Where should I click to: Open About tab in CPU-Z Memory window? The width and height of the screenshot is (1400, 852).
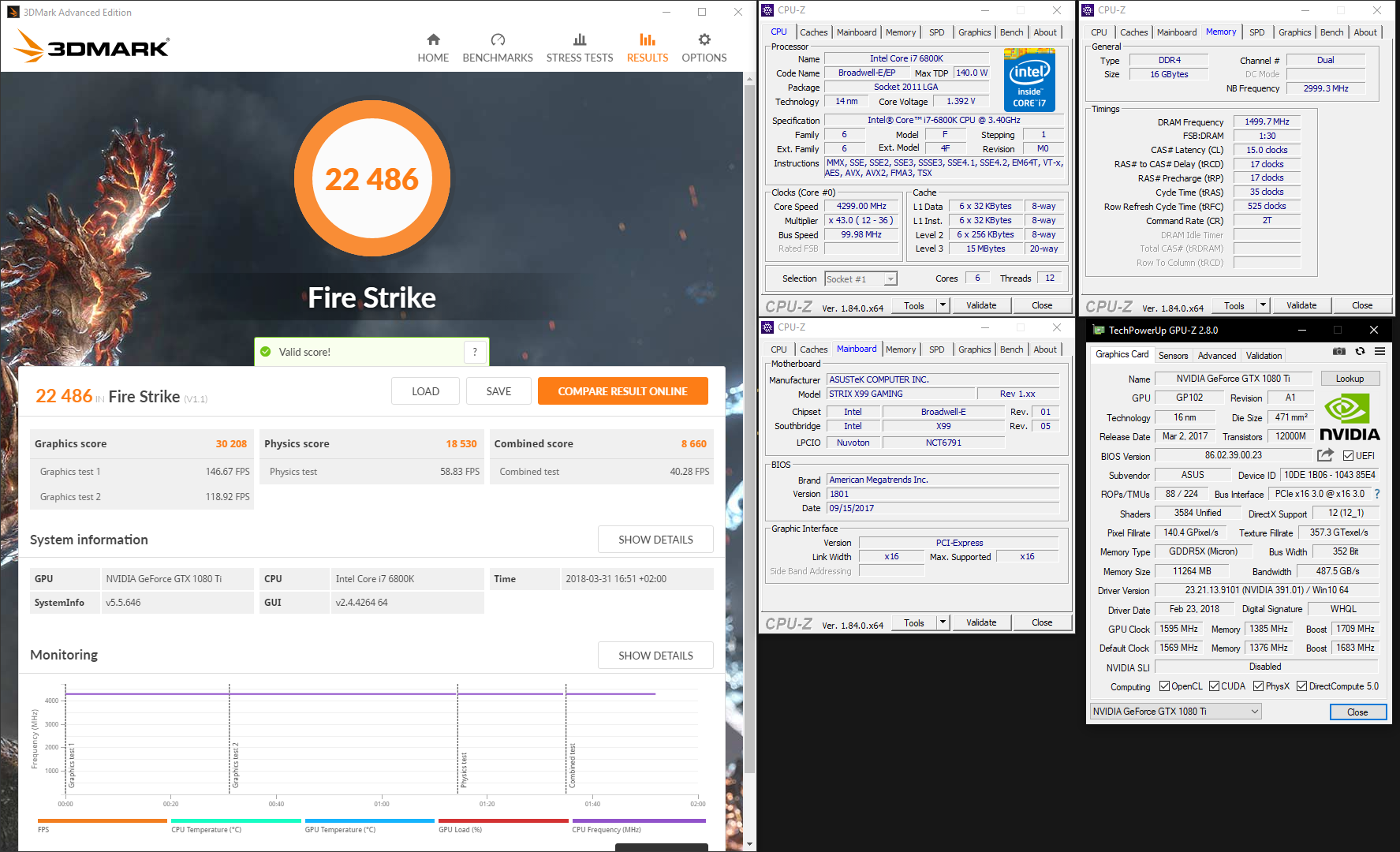click(x=1365, y=32)
